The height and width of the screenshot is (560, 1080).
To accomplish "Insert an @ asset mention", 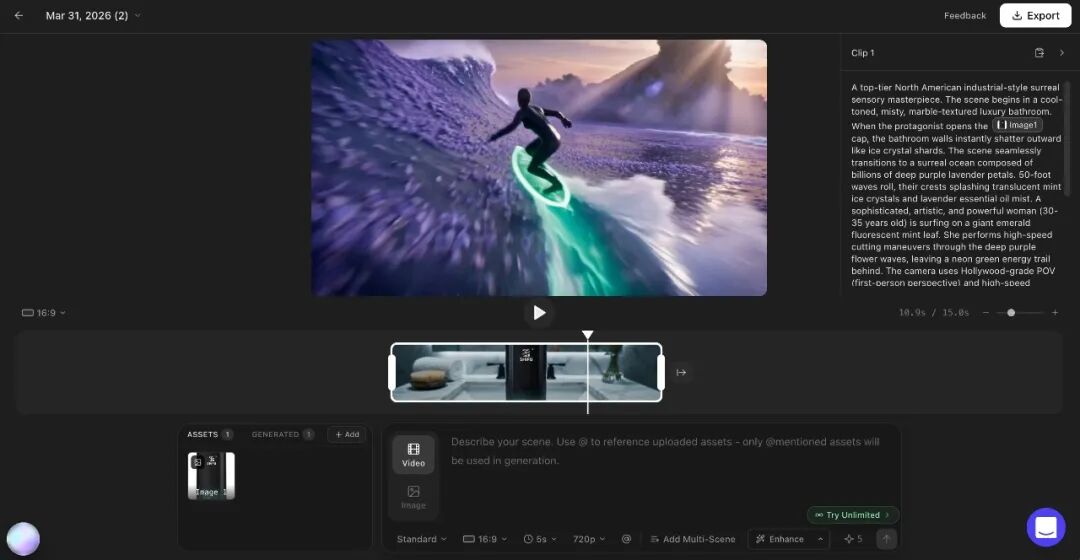I will coord(626,539).
